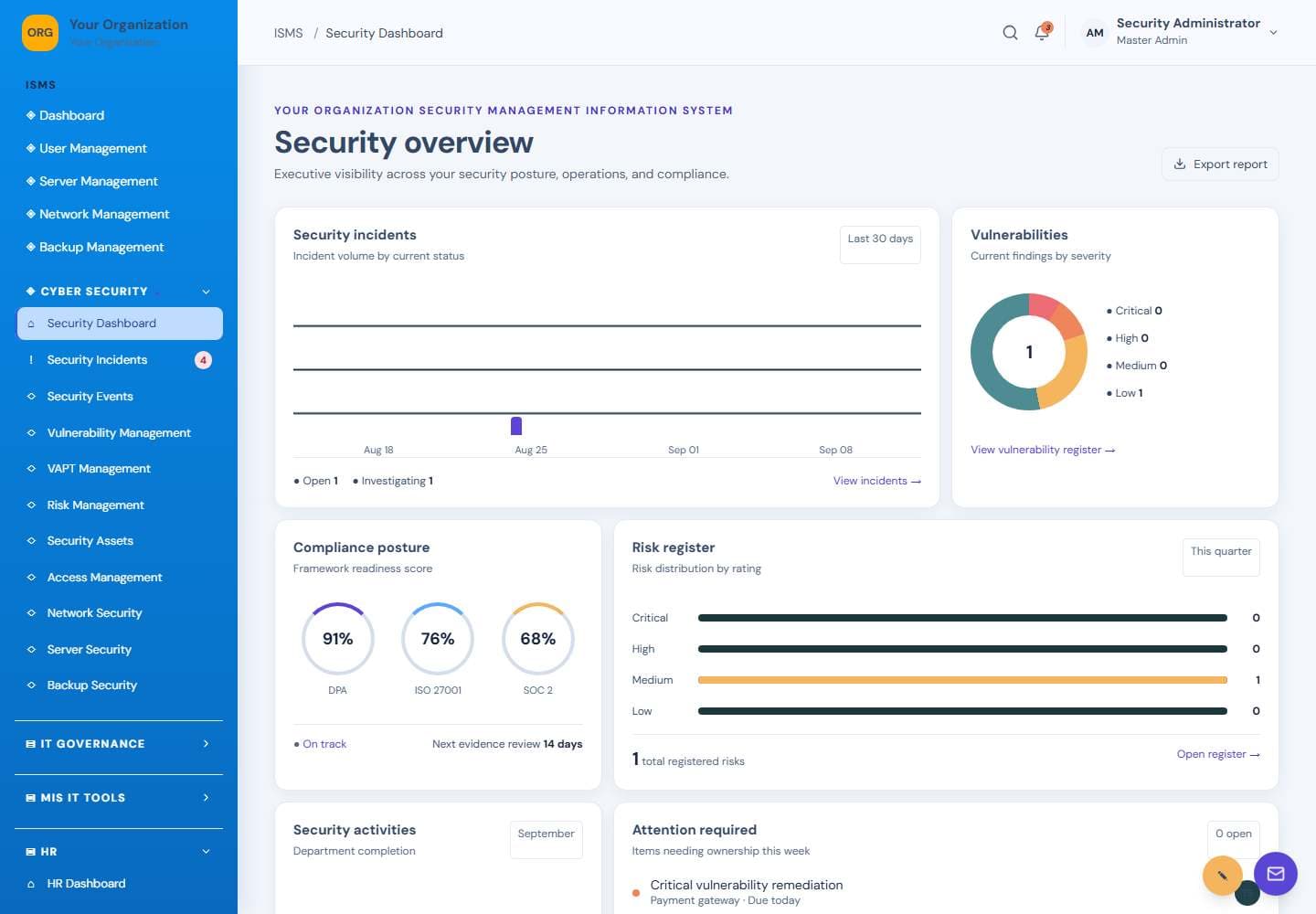Viewport: 1316px width, 914px height.
Task: Open the View vulnerability register link
Action: [x=1043, y=450]
